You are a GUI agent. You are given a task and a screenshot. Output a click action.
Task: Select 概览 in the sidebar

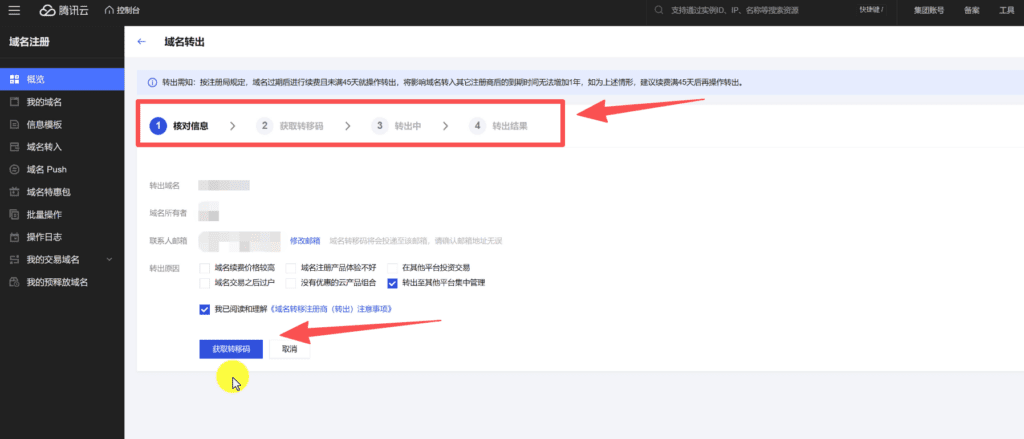[x=62, y=79]
